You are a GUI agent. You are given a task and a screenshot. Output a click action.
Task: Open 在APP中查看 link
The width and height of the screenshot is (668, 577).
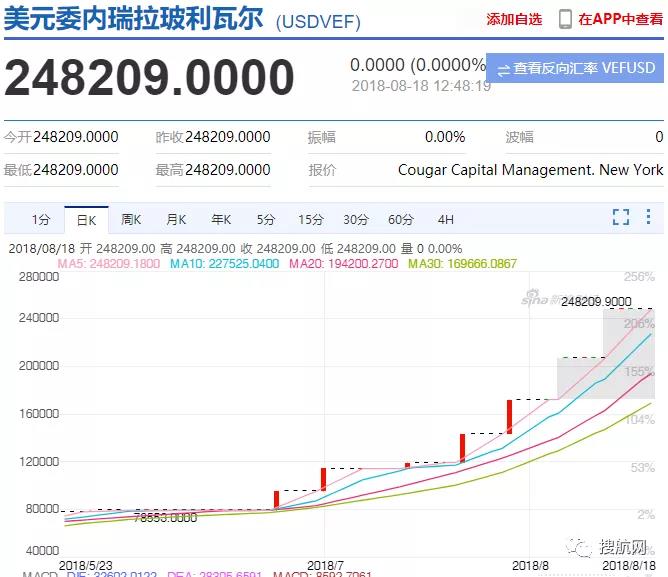620,19
